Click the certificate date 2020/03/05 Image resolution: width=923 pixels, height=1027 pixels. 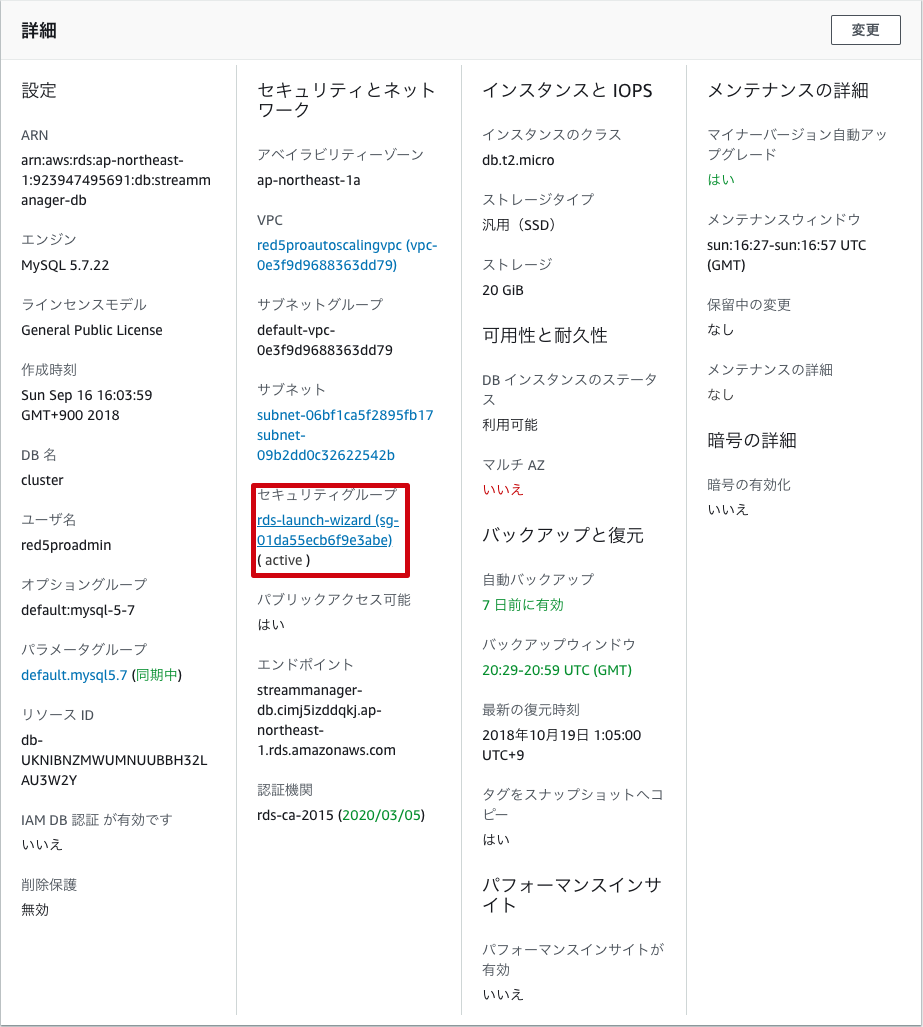click(382, 815)
